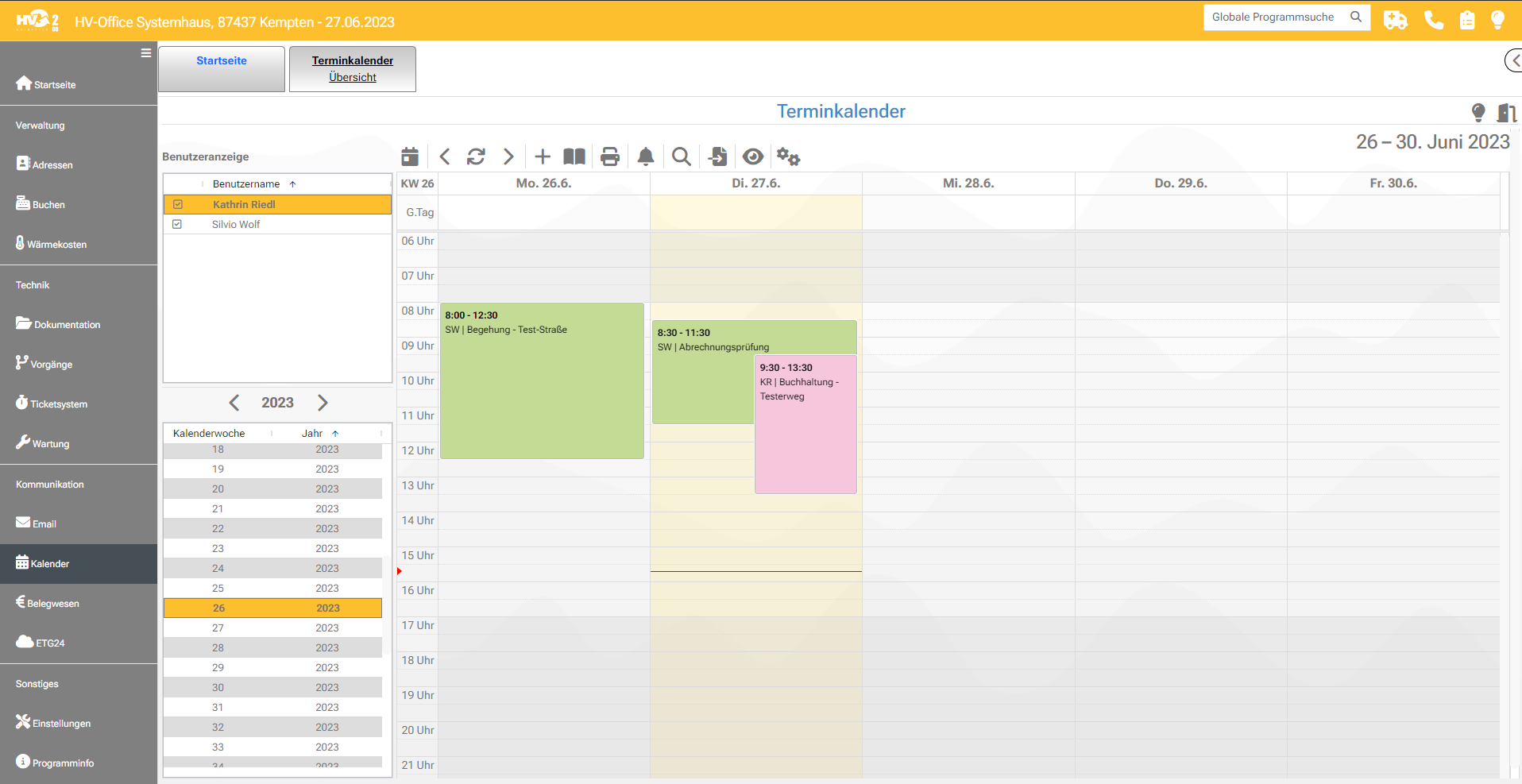The height and width of the screenshot is (784, 1522).
Task: Select calendar week 27 row
Action: pyautogui.click(x=272, y=628)
